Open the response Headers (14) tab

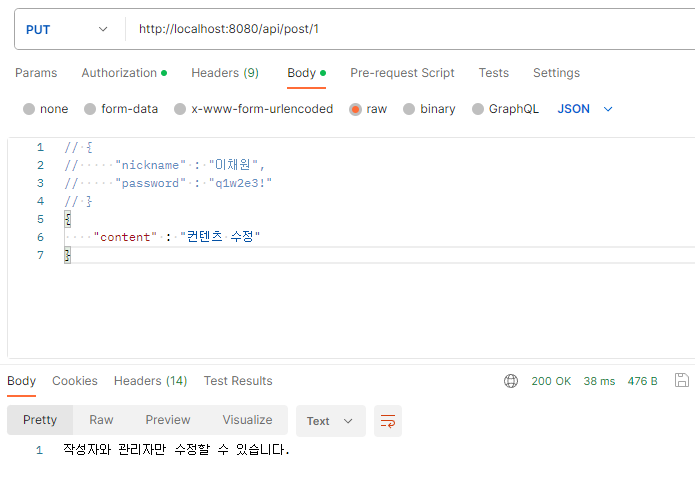pyautogui.click(x=150, y=381)
